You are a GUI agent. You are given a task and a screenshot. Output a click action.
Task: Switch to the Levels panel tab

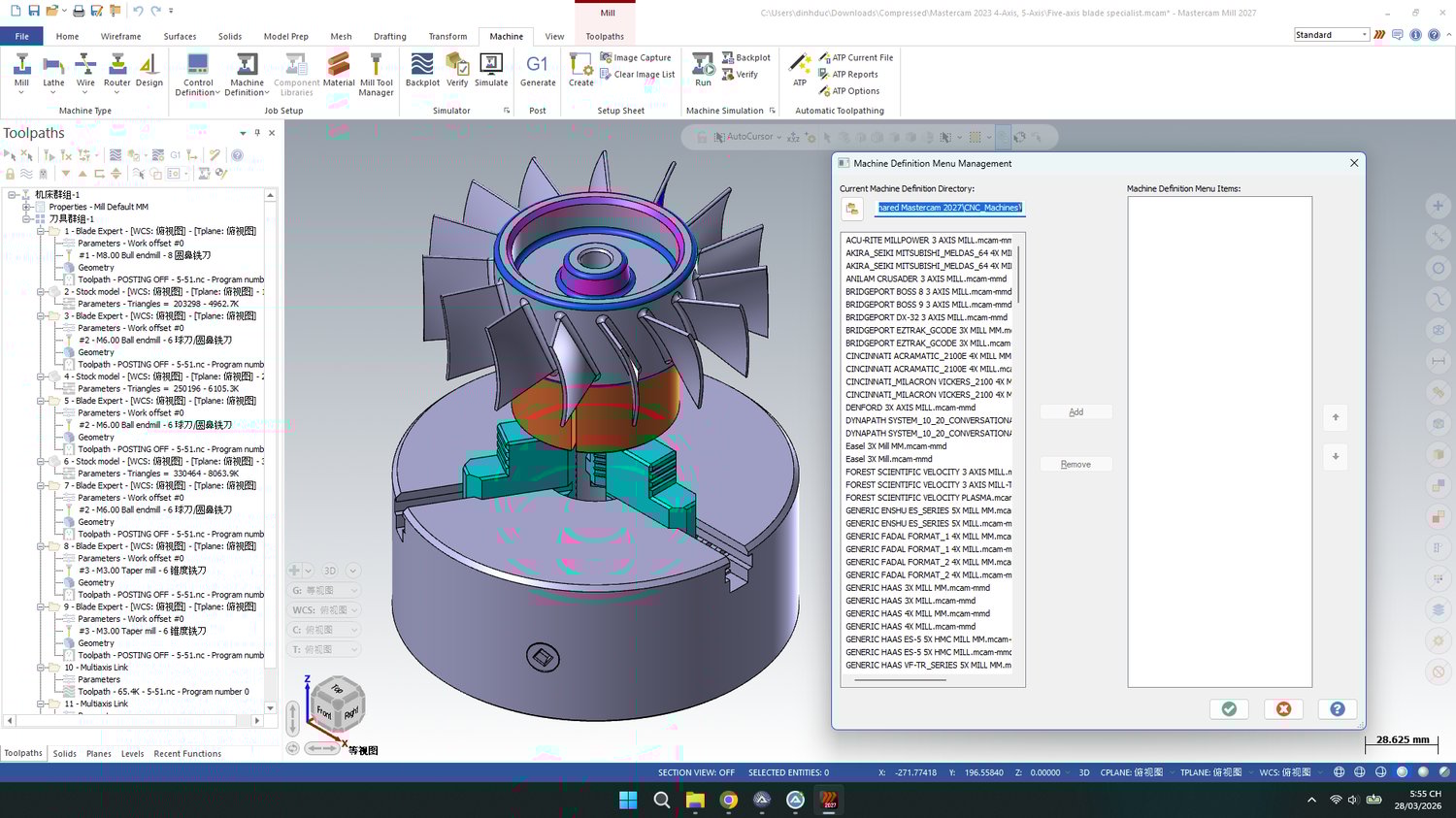coord(132,753)
